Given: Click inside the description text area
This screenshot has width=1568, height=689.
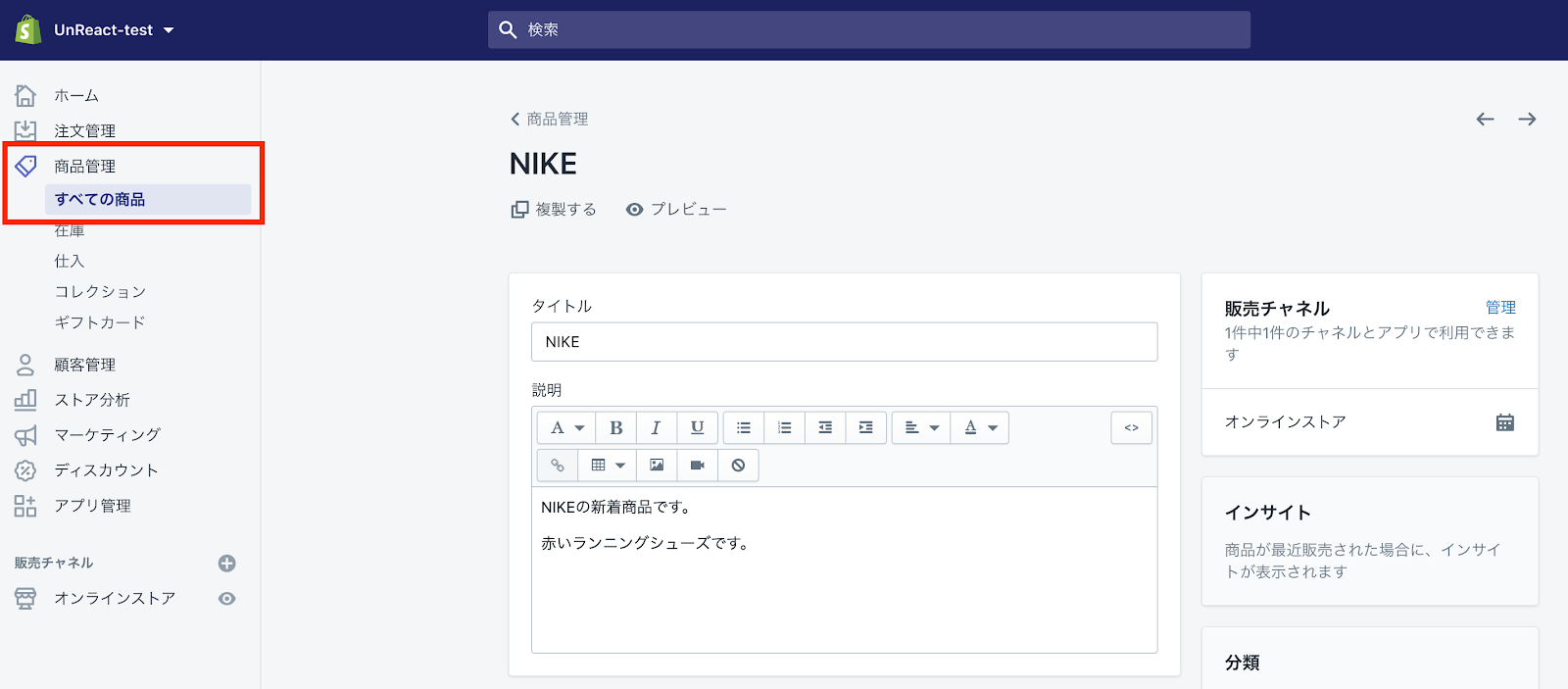Looking at the screenshot, I should tap(845, 569).
